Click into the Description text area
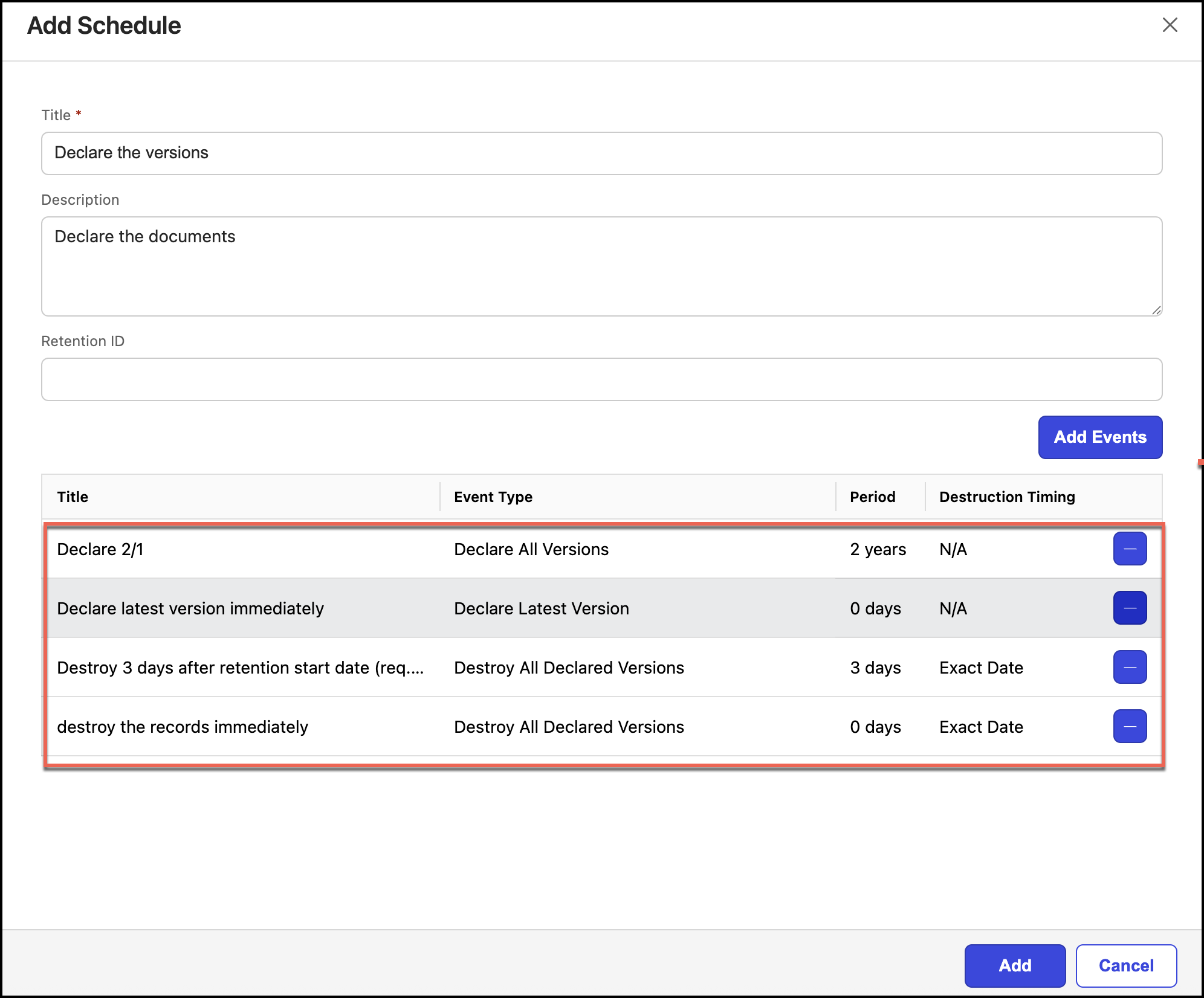 coord(601,266)
